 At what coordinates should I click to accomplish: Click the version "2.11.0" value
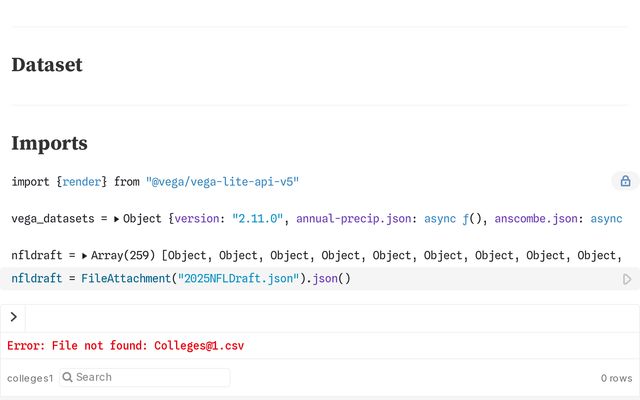coord(259,218)
